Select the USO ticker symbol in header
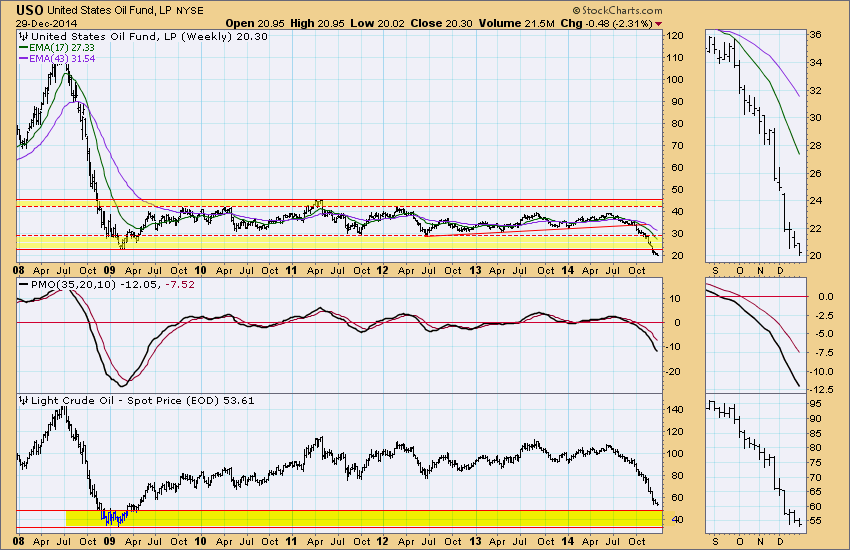850x550 pixels. point(29,10)
